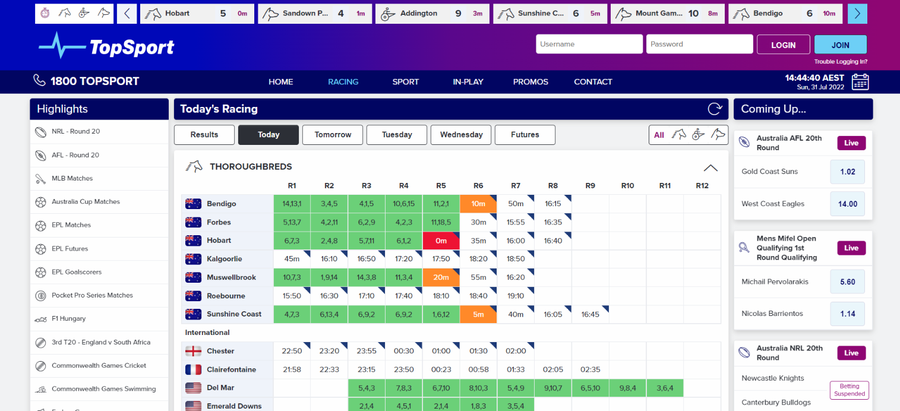Click the Bendigo R6 10m cell
900x411 pixels.
(478, 204)
